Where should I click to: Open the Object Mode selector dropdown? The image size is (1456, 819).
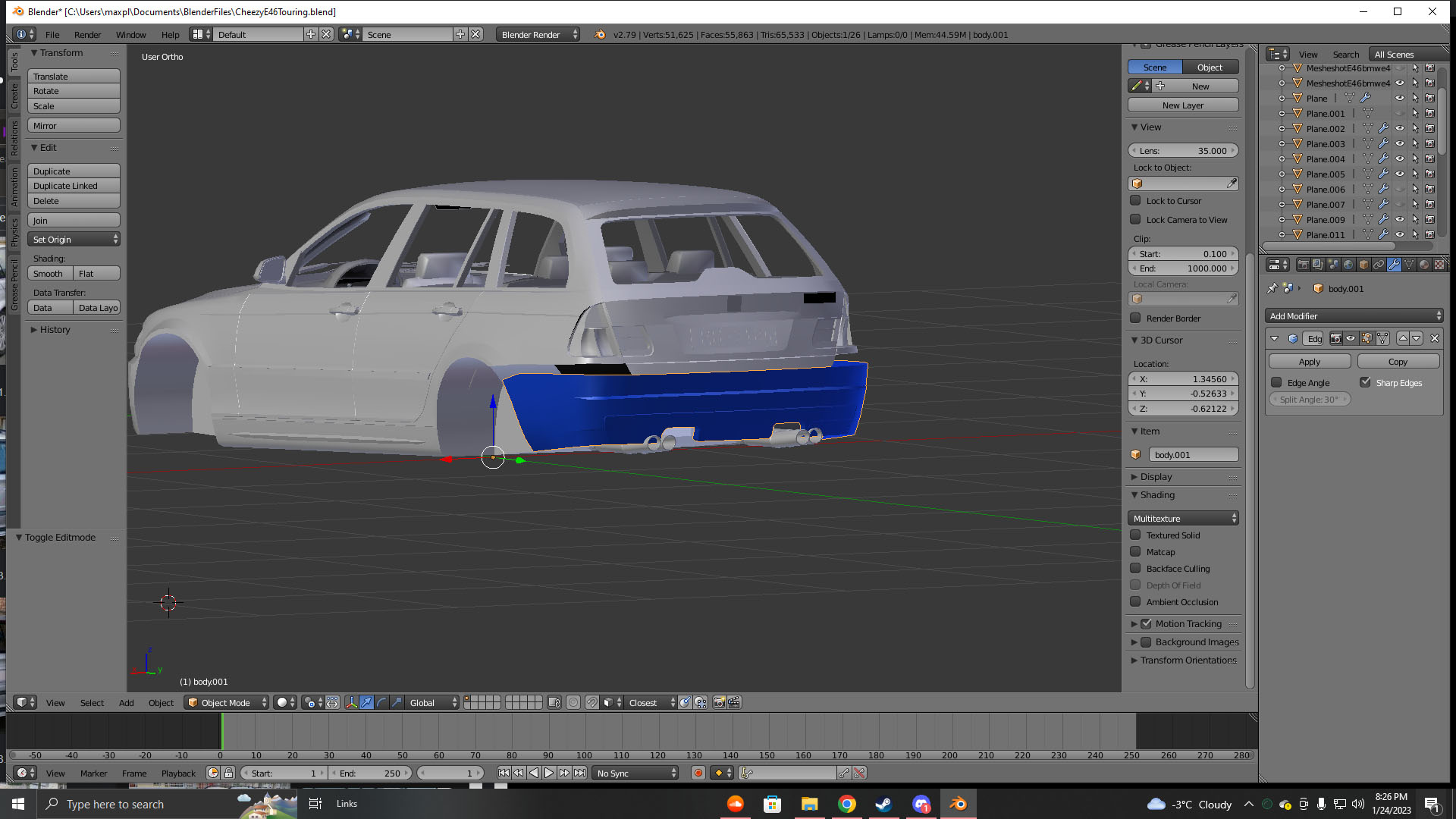point(227,702)
